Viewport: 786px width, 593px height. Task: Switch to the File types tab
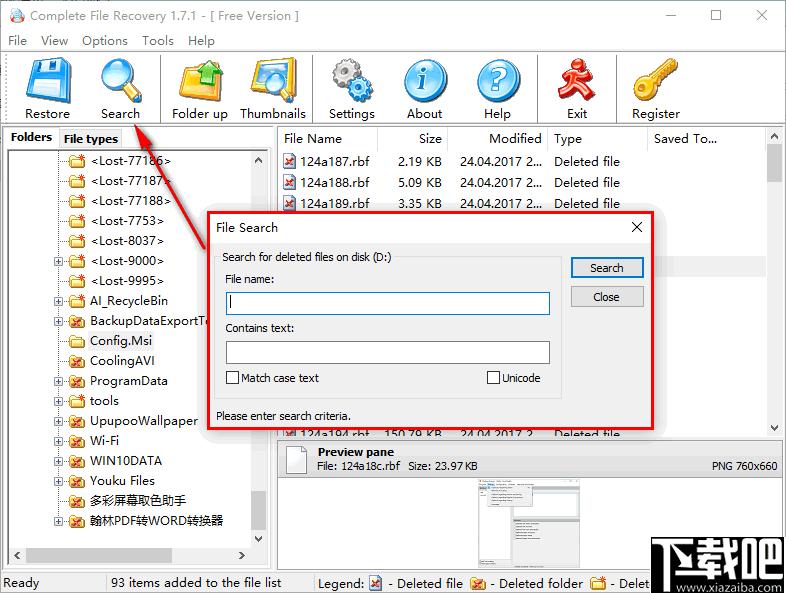point(91,139)
